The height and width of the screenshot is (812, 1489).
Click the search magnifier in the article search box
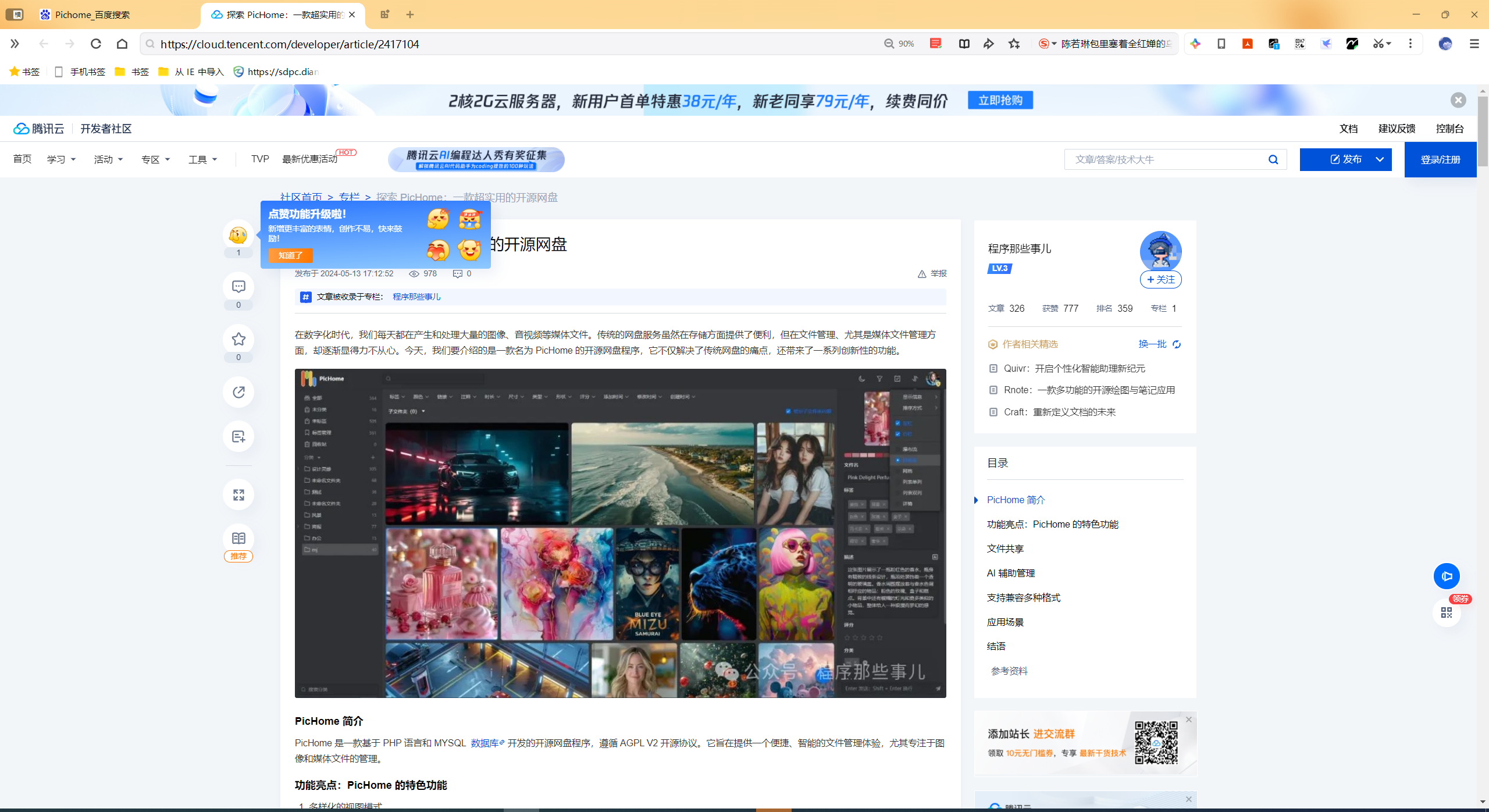coord(1273,159)
